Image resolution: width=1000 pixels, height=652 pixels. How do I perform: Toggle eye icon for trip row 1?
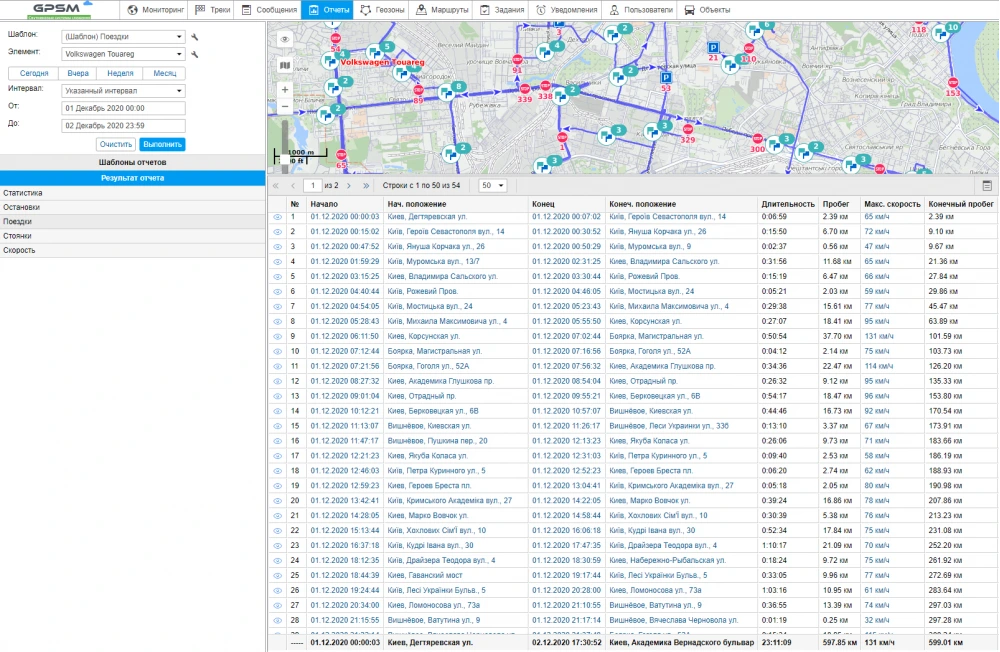click(278, 217)
